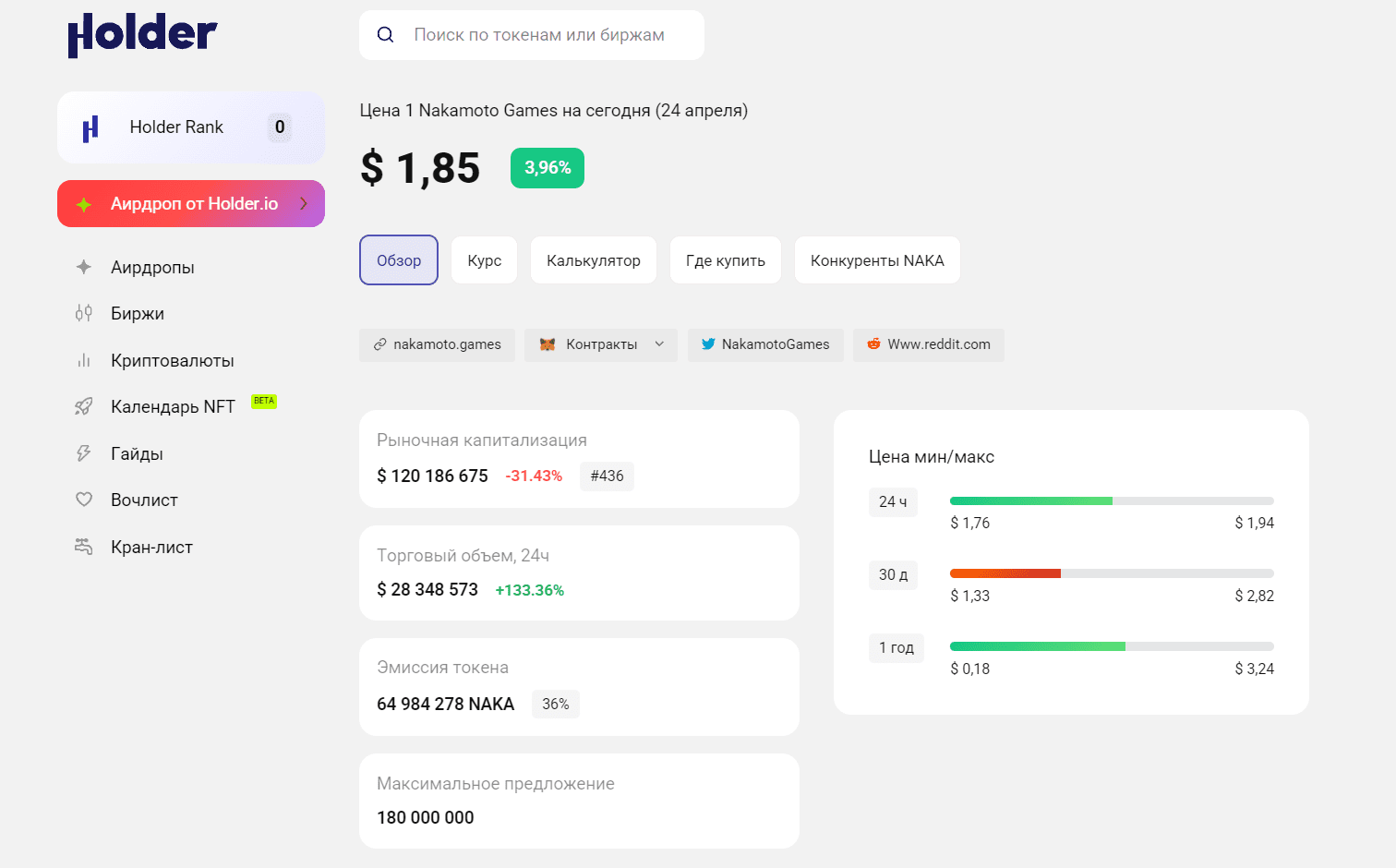
Task: Click the Аирдропы sparkle icon
Action: pyautogui.click(x=84, y=267)
